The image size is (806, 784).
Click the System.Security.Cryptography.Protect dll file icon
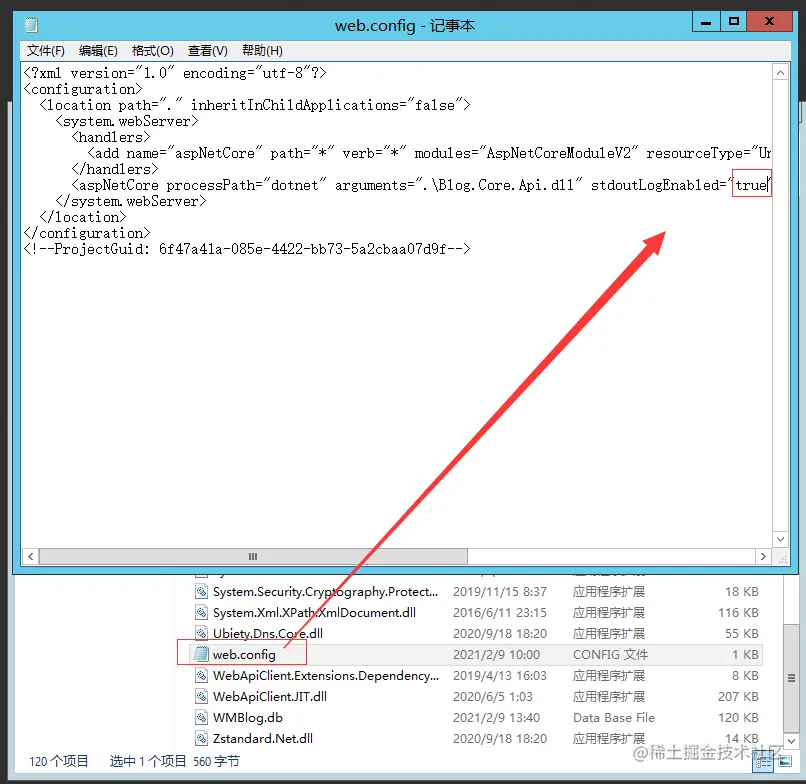[x=202, y=592]
